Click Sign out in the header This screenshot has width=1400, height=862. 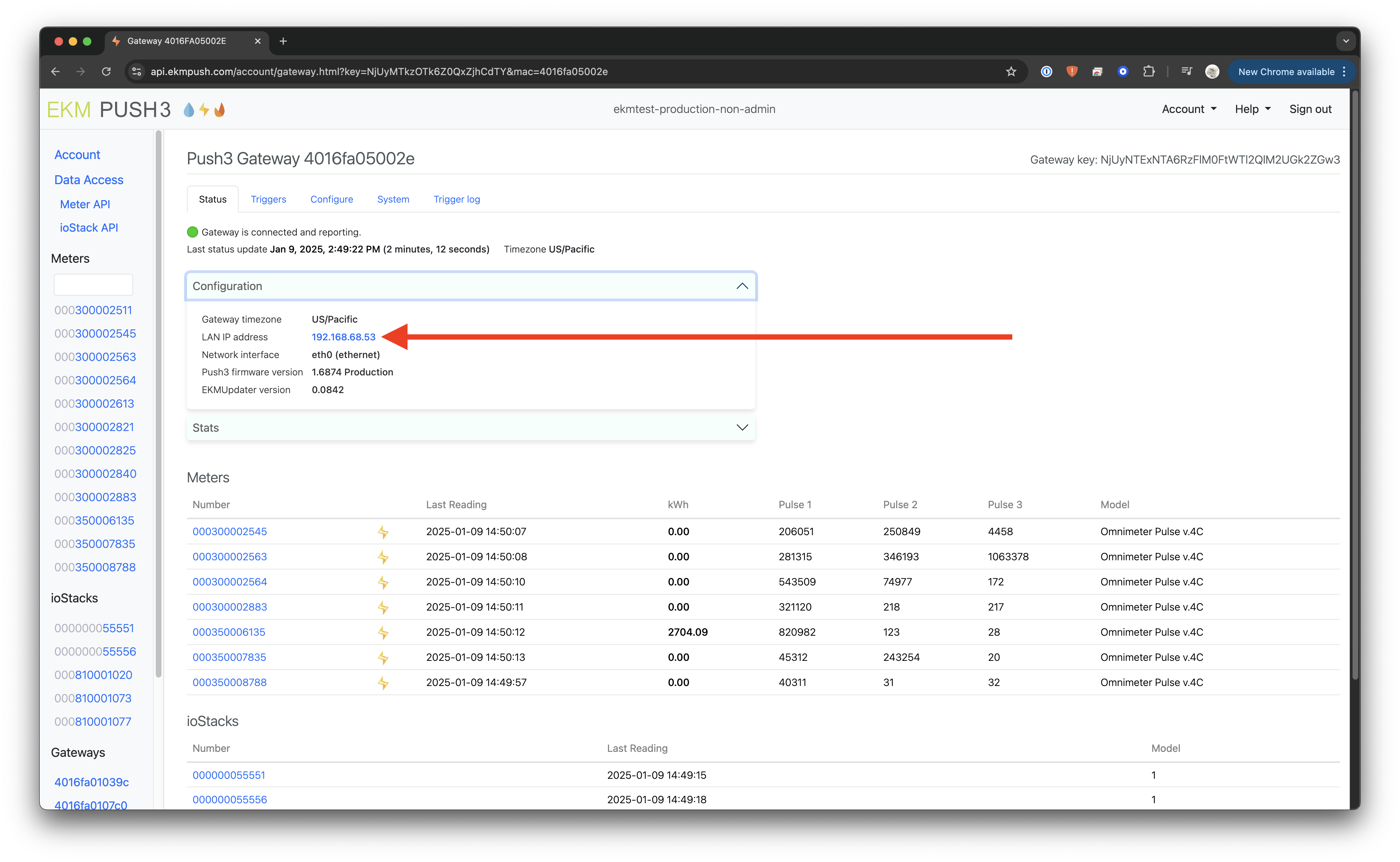click(x=1310, y=109)
